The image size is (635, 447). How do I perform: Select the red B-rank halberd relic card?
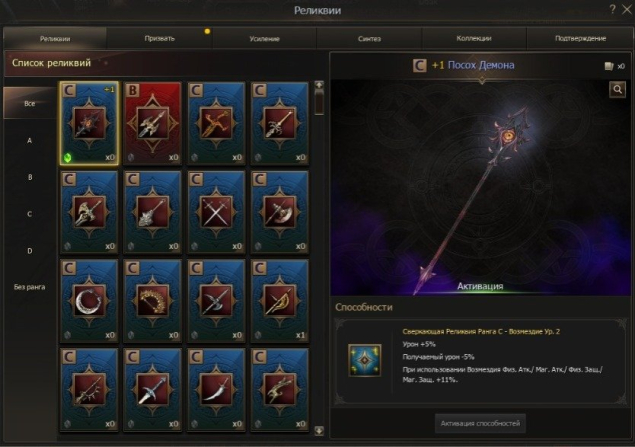(153, 123)
